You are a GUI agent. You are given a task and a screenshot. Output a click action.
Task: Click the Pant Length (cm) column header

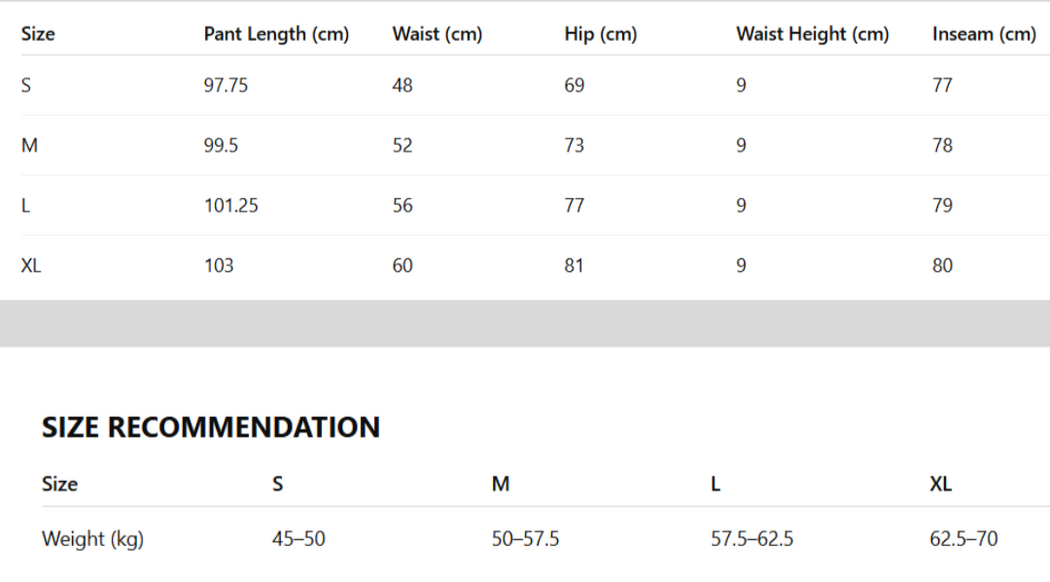276,34
